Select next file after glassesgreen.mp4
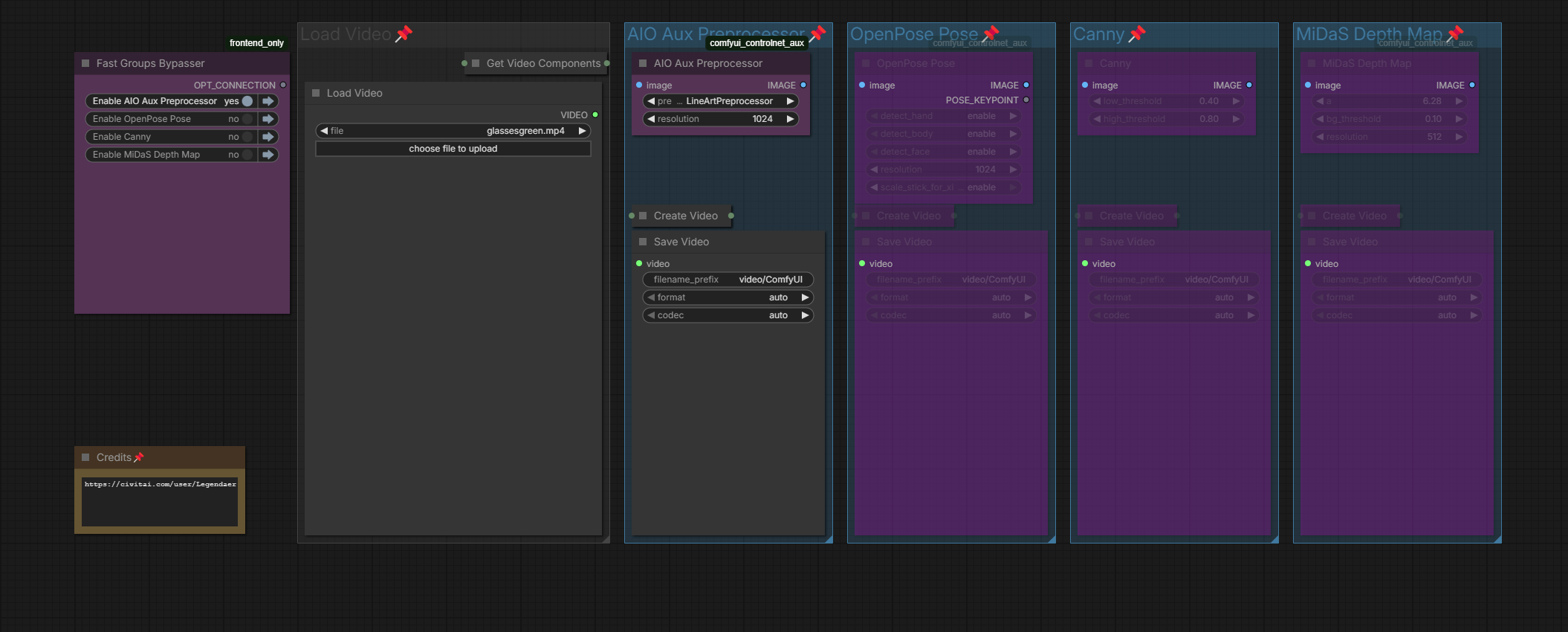 click(x=583, y=131)
